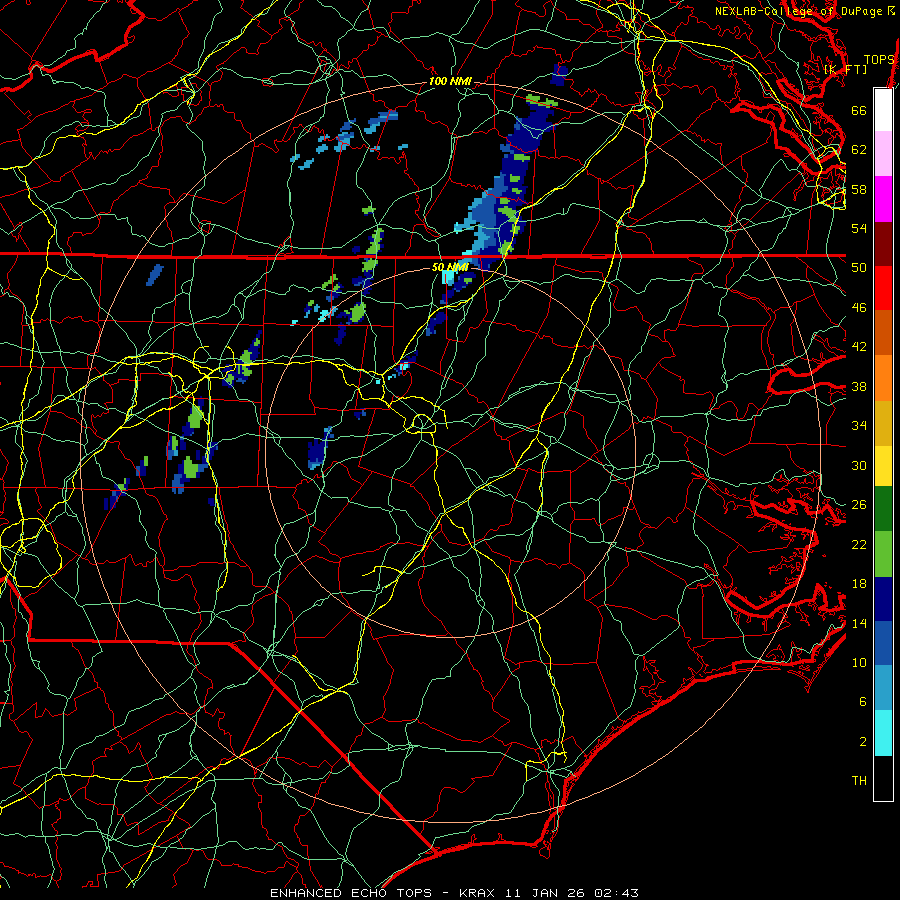This screenshot has height=900, width=900.
Task: Pick the cyan swatch in the color scale
Action: tap(883, 733)
